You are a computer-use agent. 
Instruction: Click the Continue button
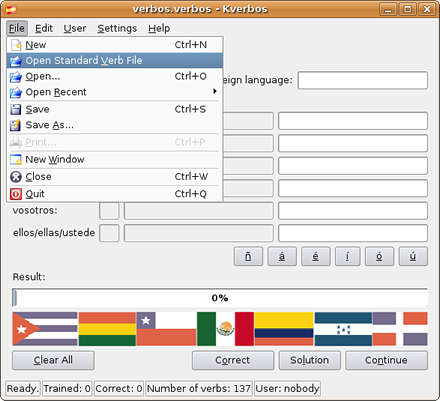pos(386,360)
